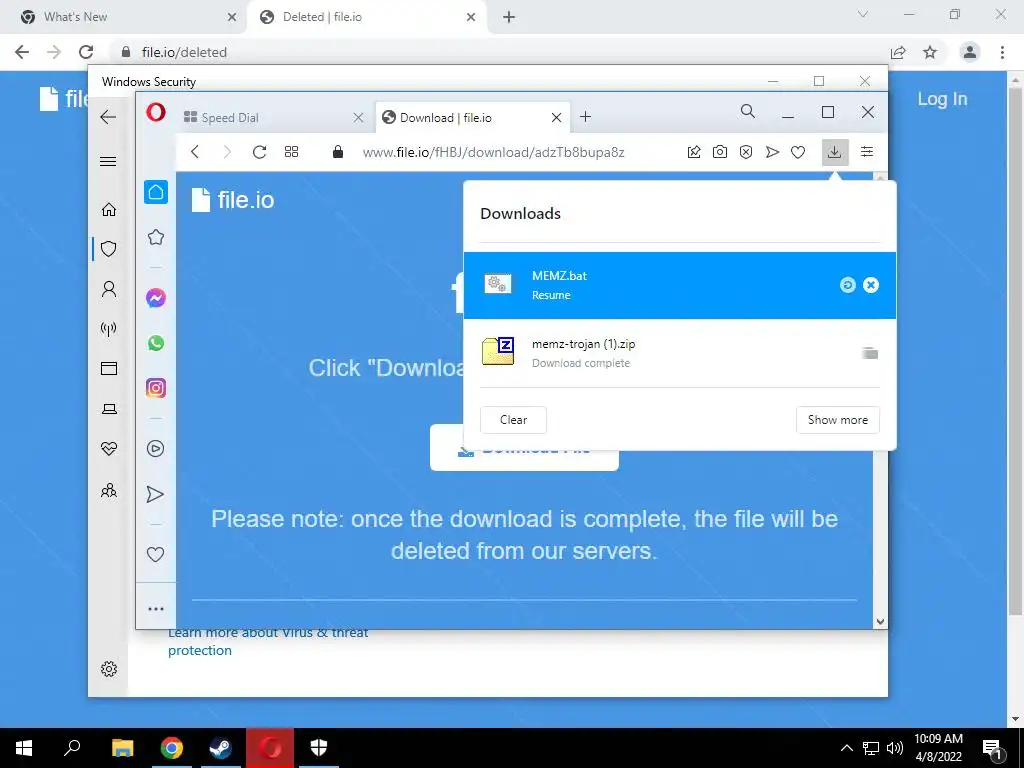Screen dimensions: 1024x768
Task: Open Opera's Bookmarks star sidebar icon
Action: coord(155,237)
